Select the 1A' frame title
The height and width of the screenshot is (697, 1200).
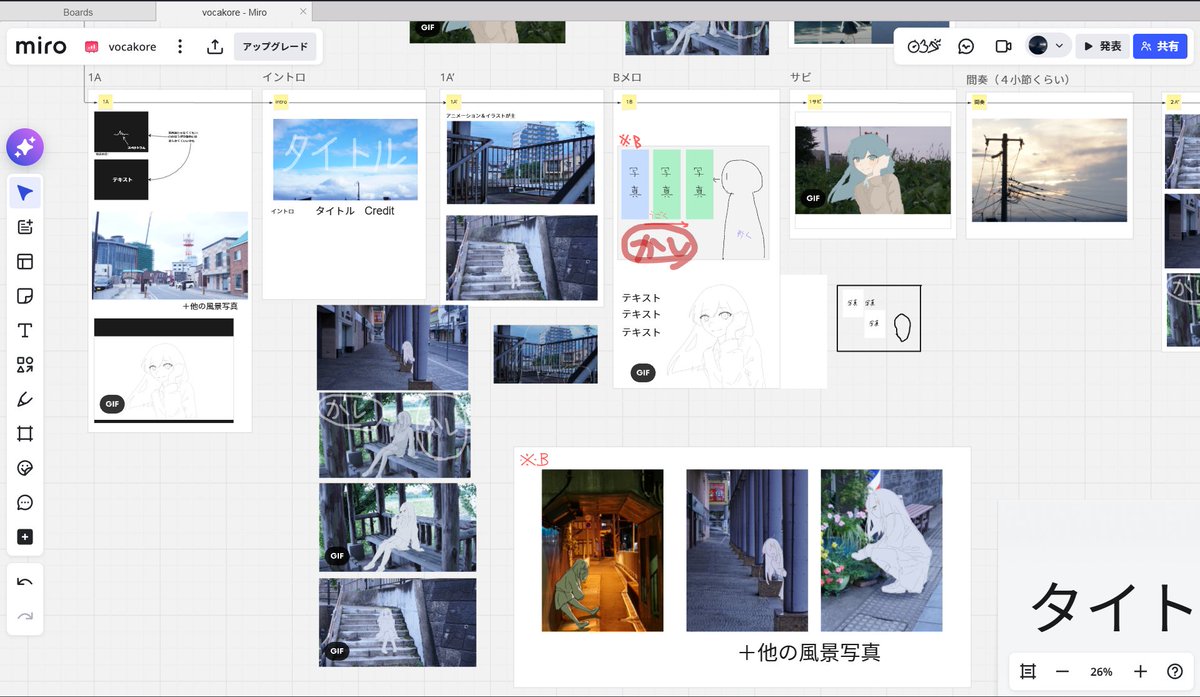click(x=449, y=77)
